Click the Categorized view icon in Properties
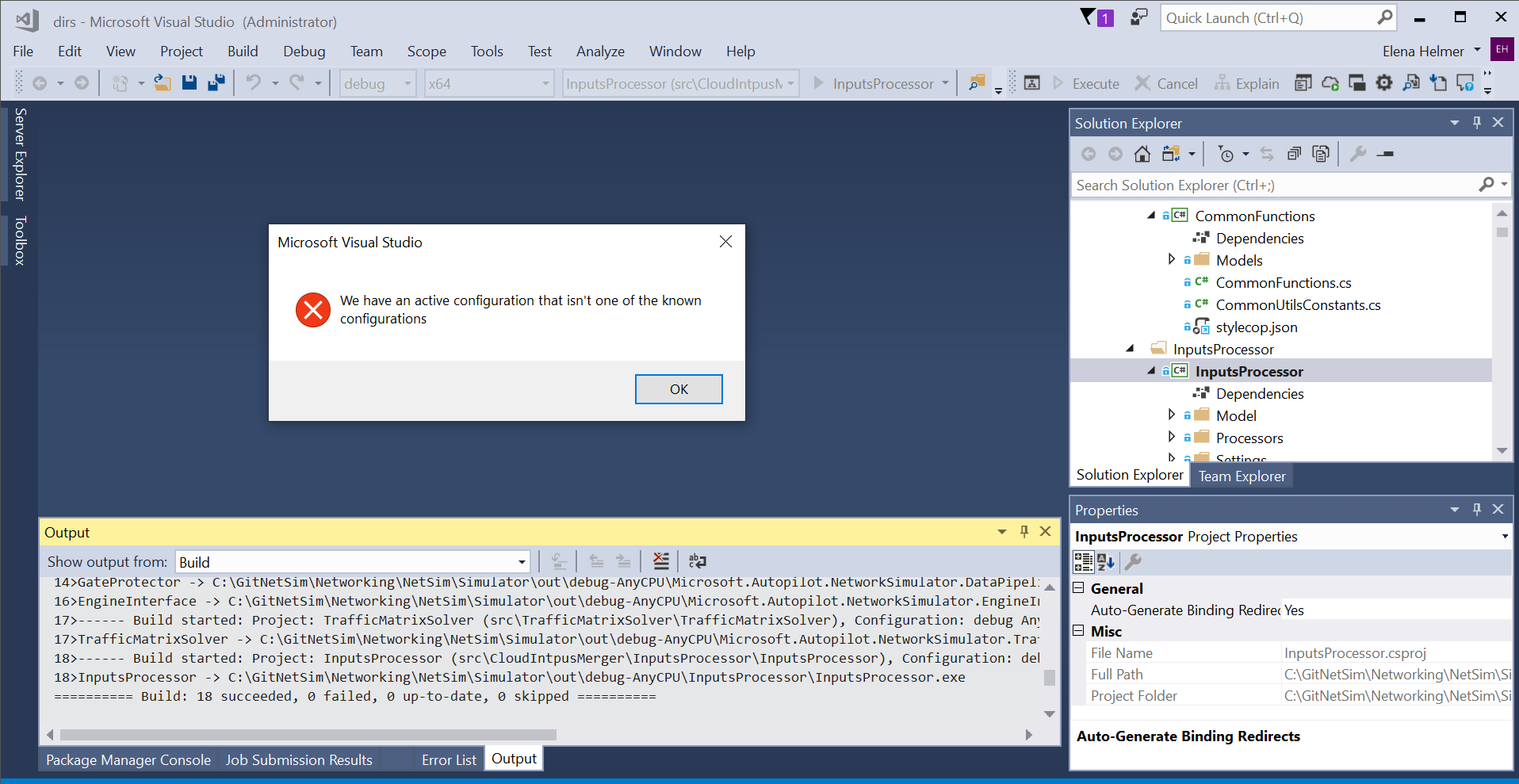 (x=1083, y=562)
